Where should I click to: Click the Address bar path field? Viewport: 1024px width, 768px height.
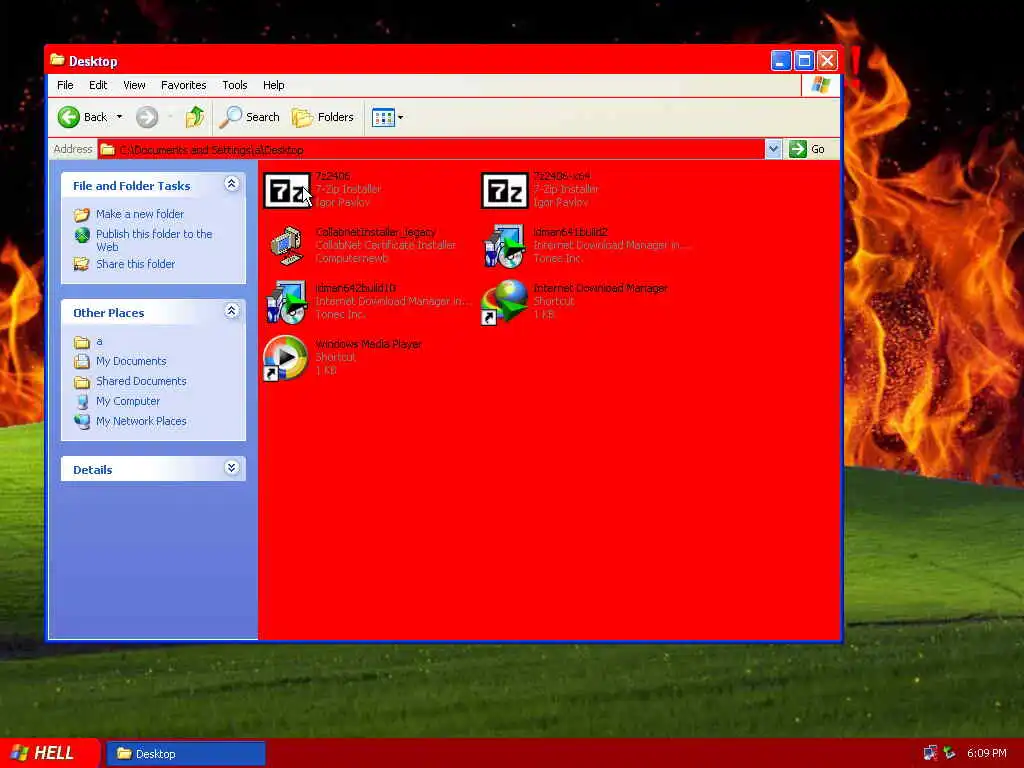point(431,150)
